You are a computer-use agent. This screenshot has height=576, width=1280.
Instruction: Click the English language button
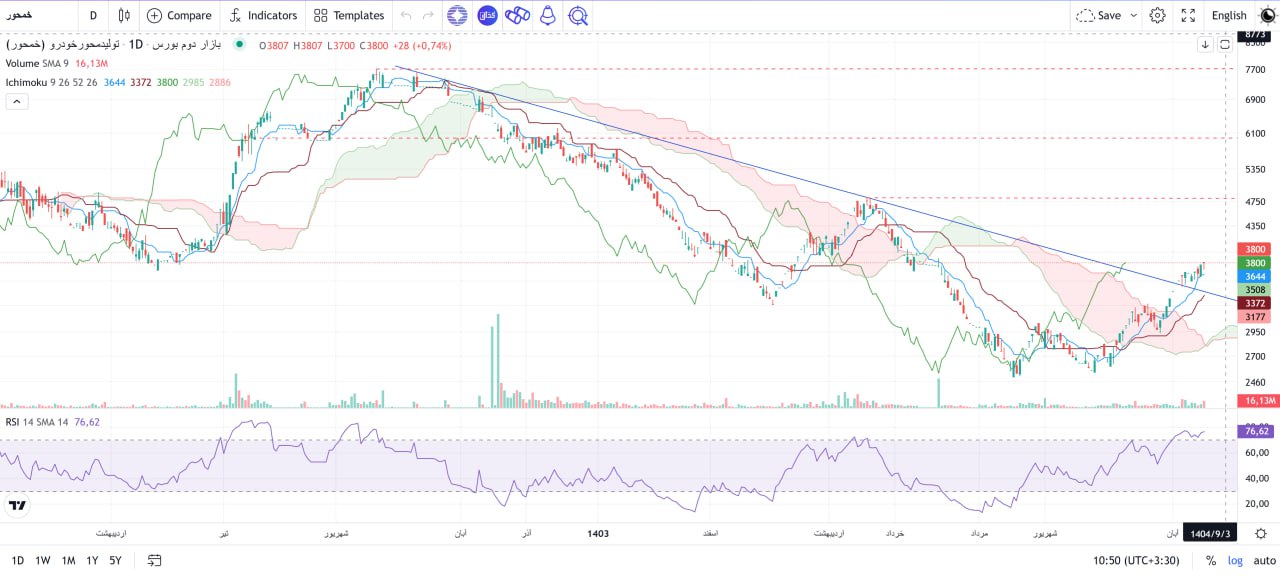point(1229,15)
